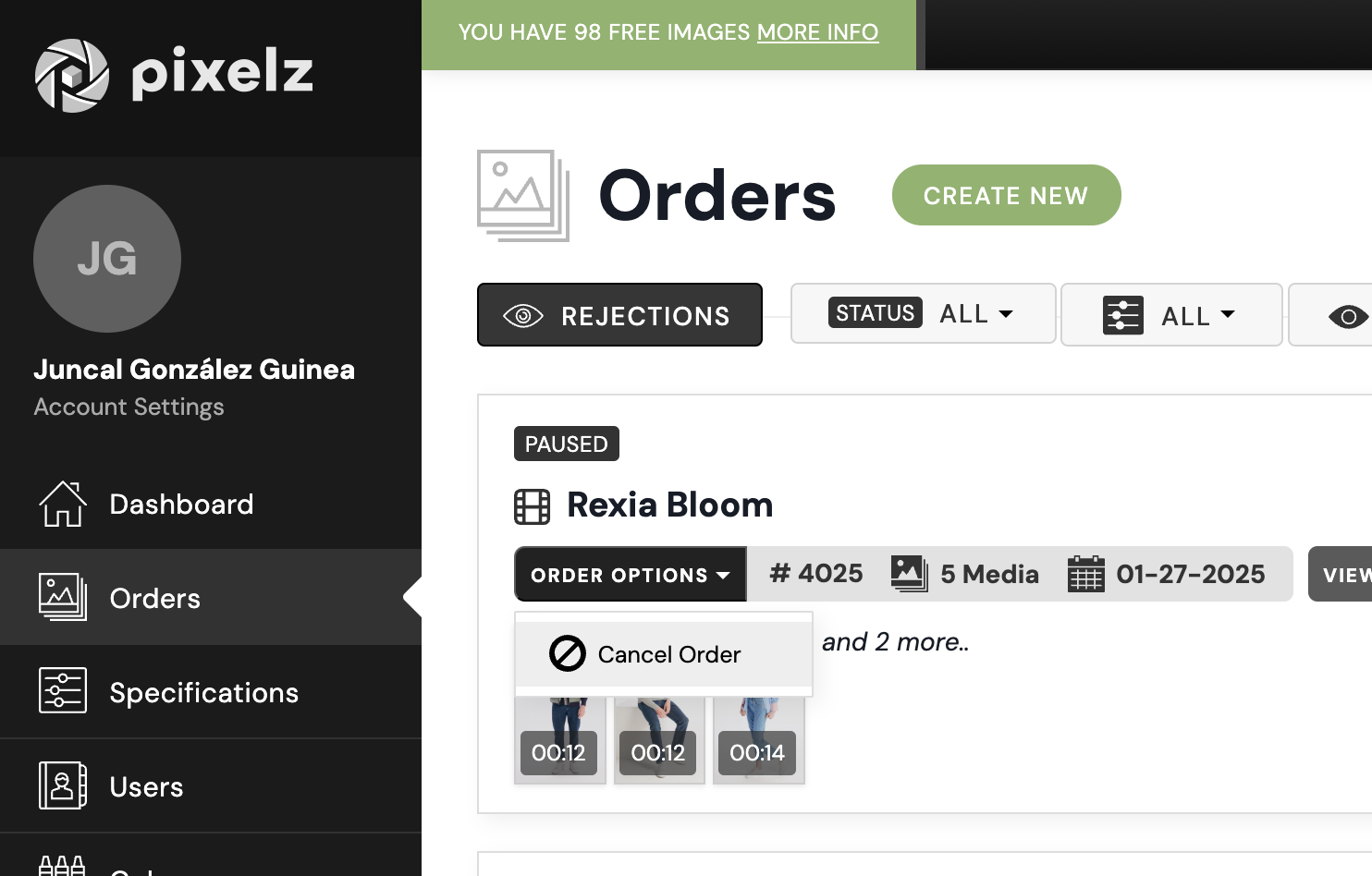The width and height of the screenshot is (1372, 876).
Task: Open the Dashboard house icon
Action: pyautogui.click(x=63, y=504)
